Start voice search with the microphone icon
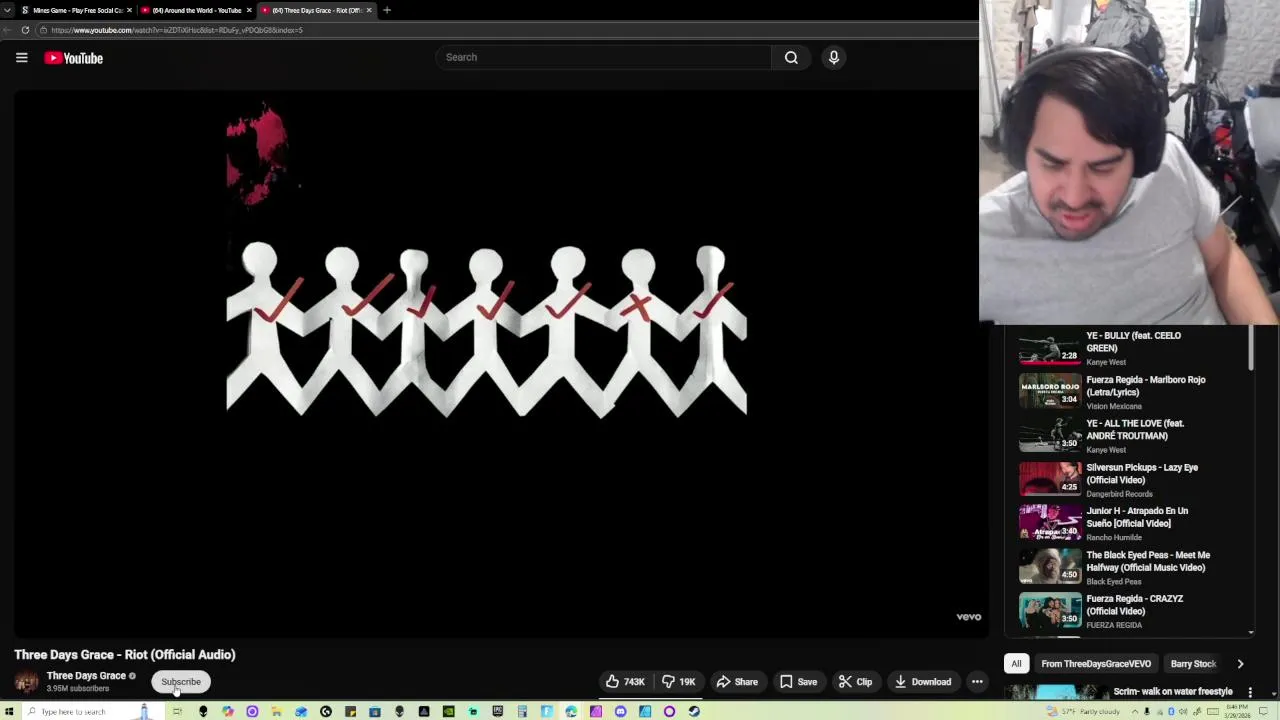Screen dimensions: 1280x720 [833, 57]
